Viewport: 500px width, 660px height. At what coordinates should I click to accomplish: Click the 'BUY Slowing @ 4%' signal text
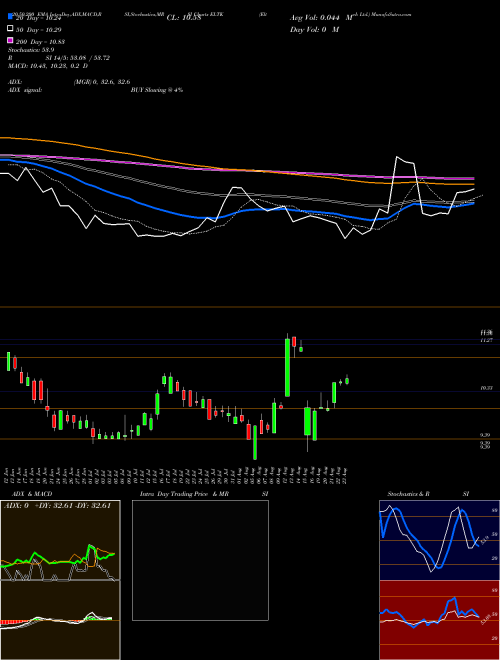click(x=157, y=90)
